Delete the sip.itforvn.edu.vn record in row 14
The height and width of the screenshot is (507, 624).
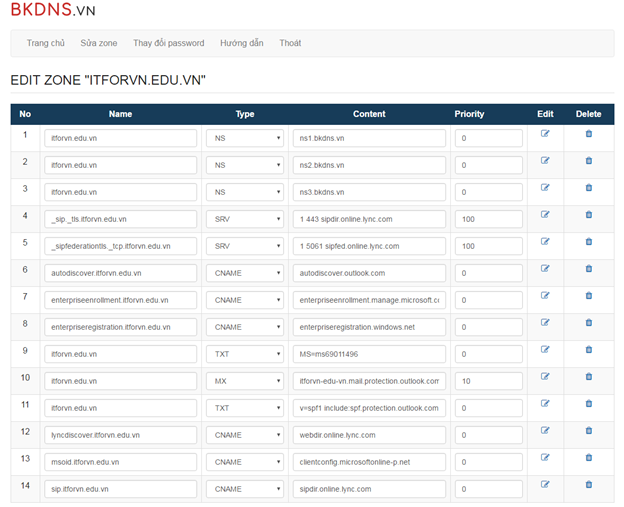tap(588, 485)
